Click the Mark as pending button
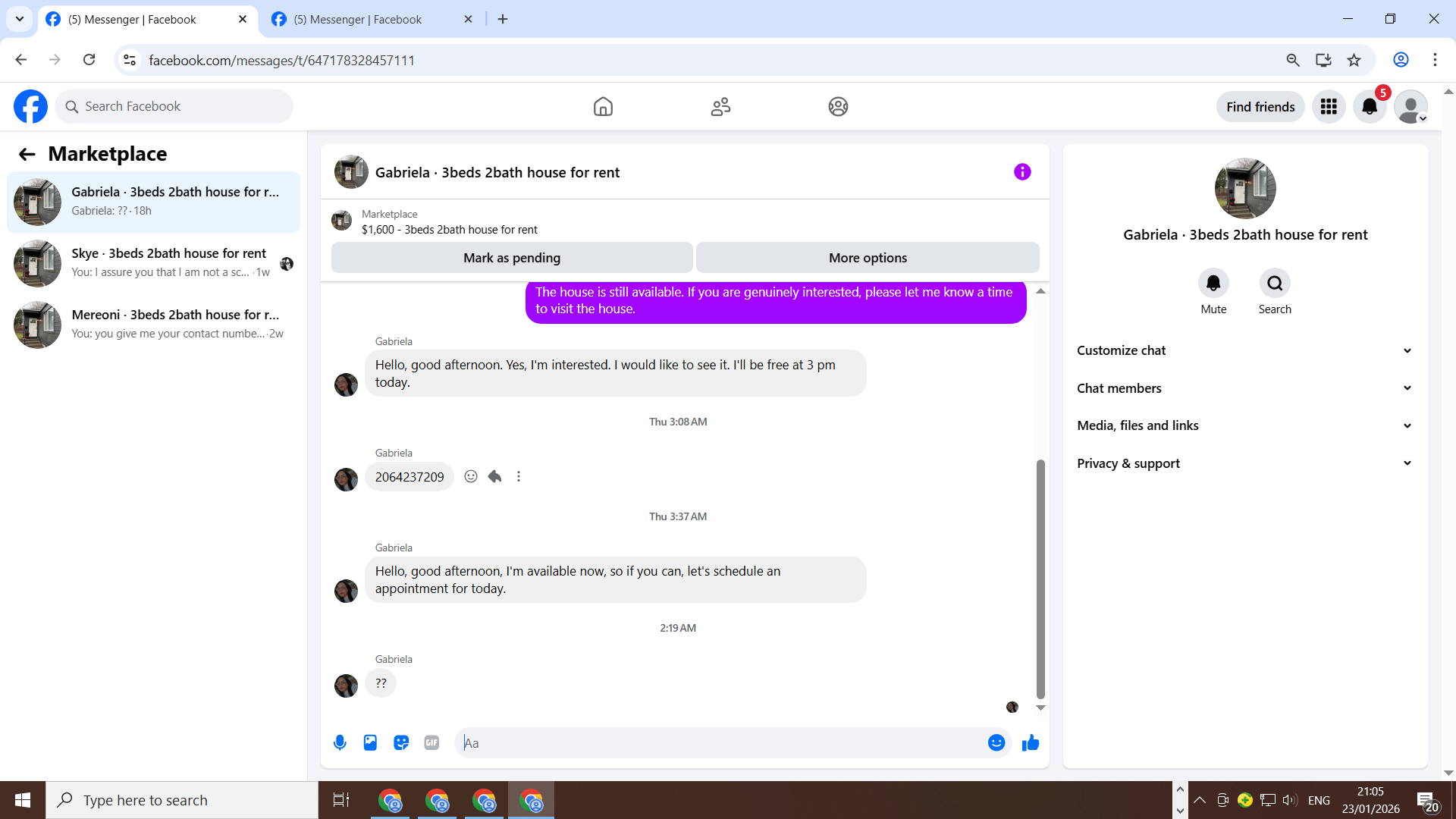 tap(512, 258)
